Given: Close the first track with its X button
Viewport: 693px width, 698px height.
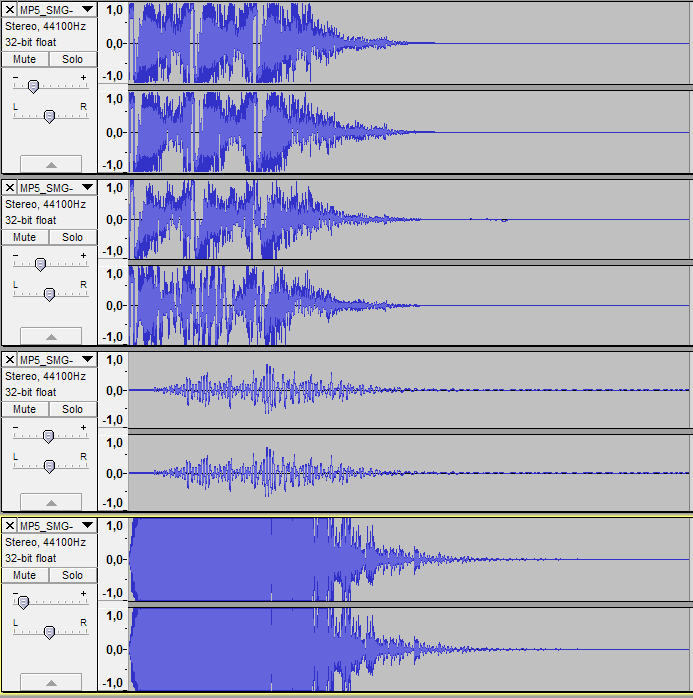Looking at the screenshot, I should point(9,9).
